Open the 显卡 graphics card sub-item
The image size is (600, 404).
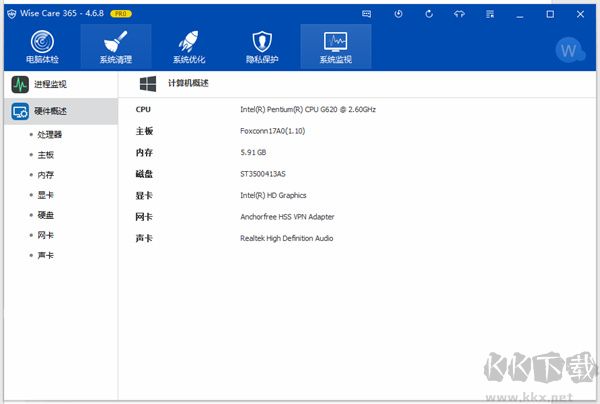pyautogui.click(x=46, y=195)
